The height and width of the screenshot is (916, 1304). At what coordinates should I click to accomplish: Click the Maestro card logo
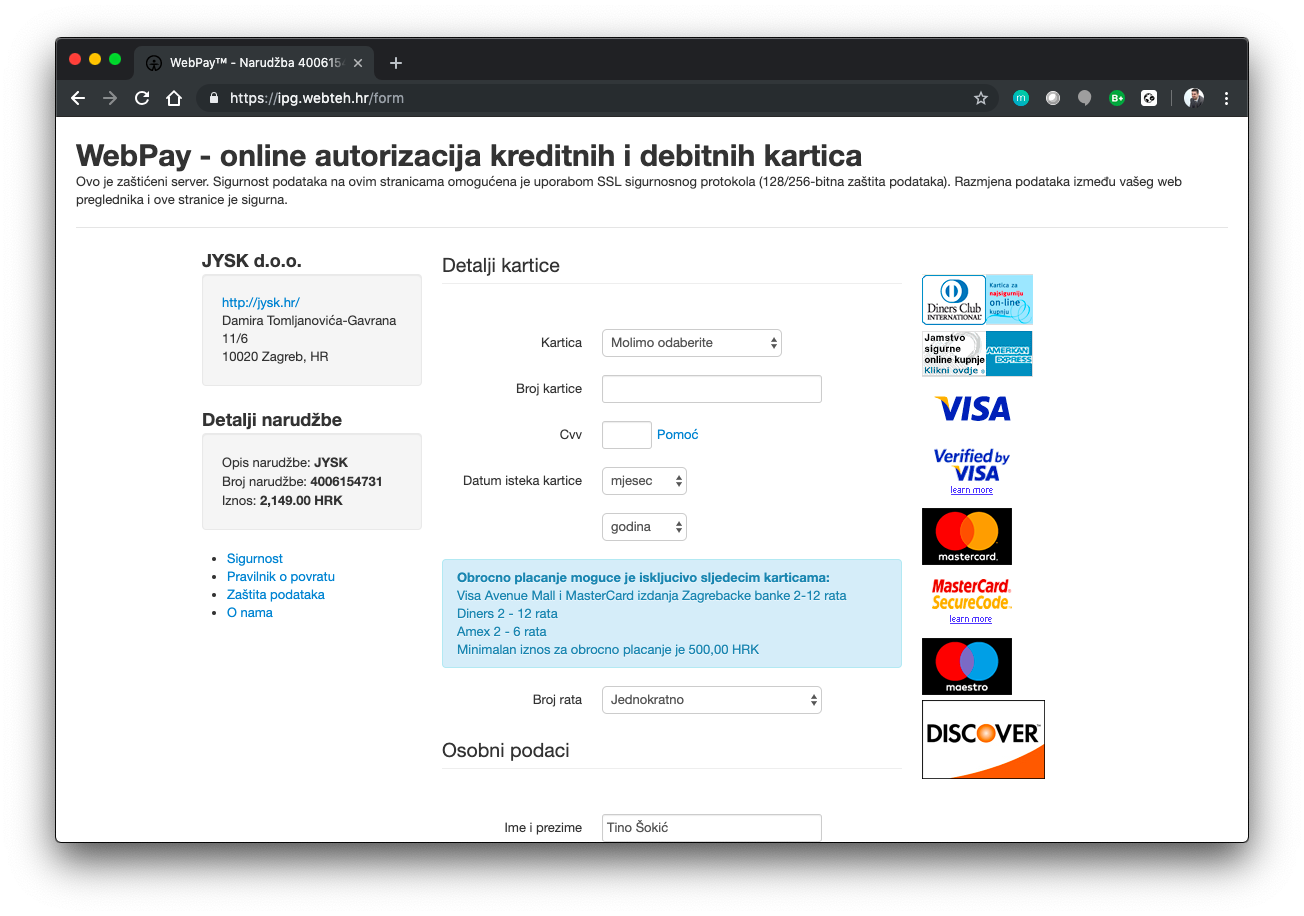point(966,666)
